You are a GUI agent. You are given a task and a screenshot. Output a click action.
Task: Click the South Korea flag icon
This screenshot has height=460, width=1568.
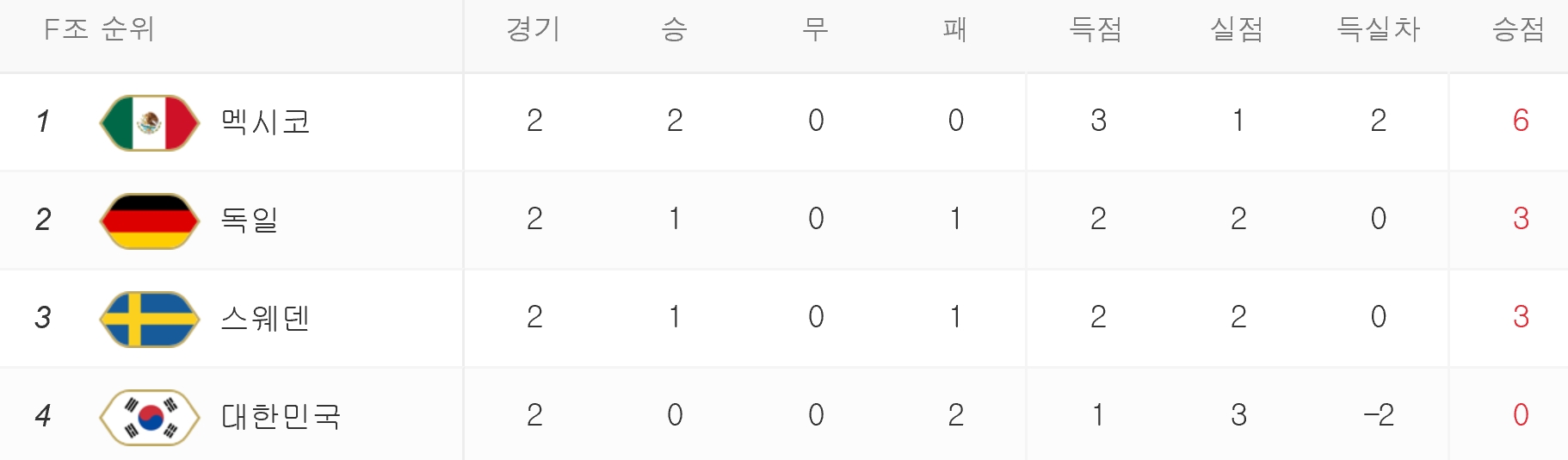[150, 417]
